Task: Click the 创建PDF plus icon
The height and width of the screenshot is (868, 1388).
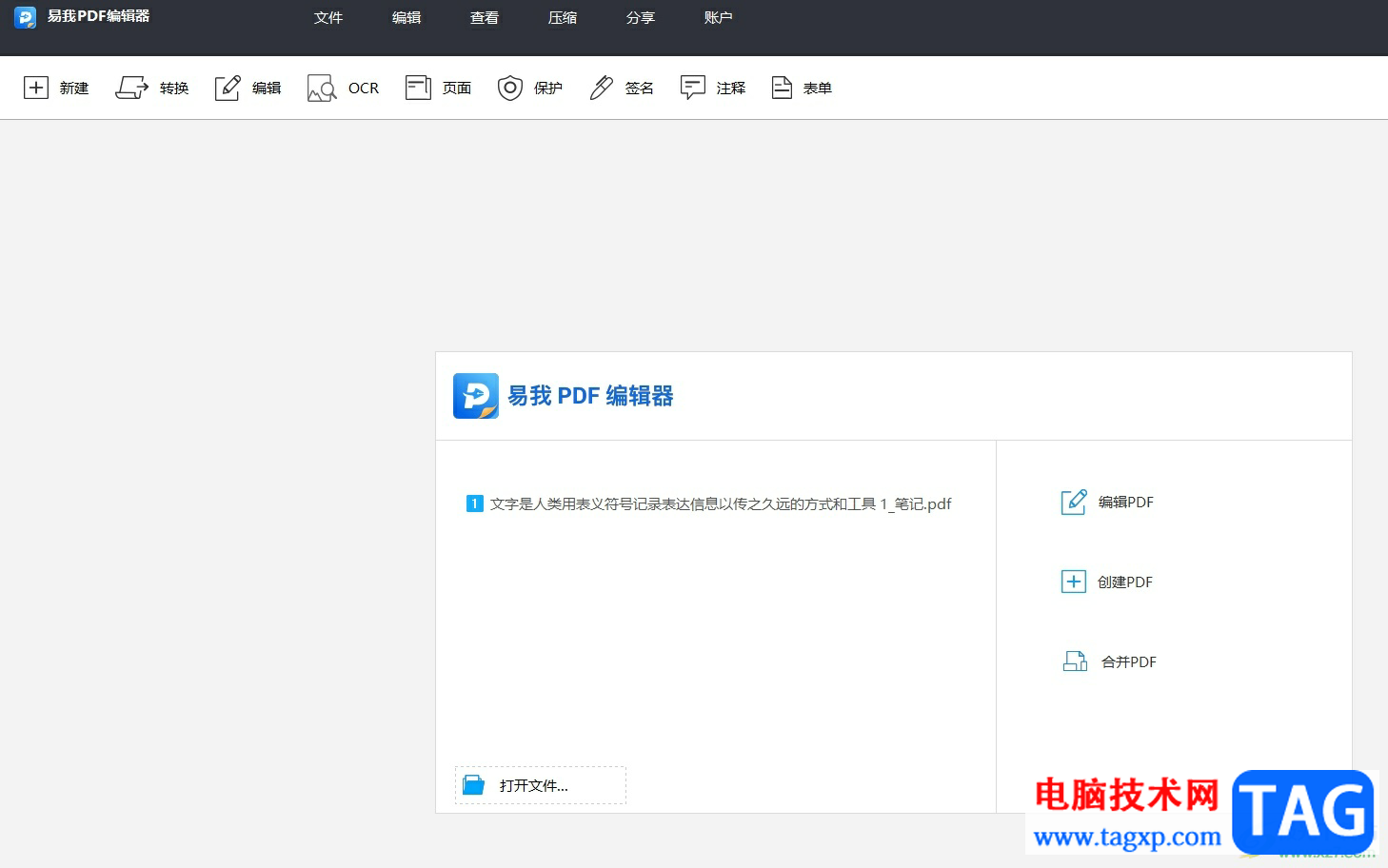Action: 1074,582
